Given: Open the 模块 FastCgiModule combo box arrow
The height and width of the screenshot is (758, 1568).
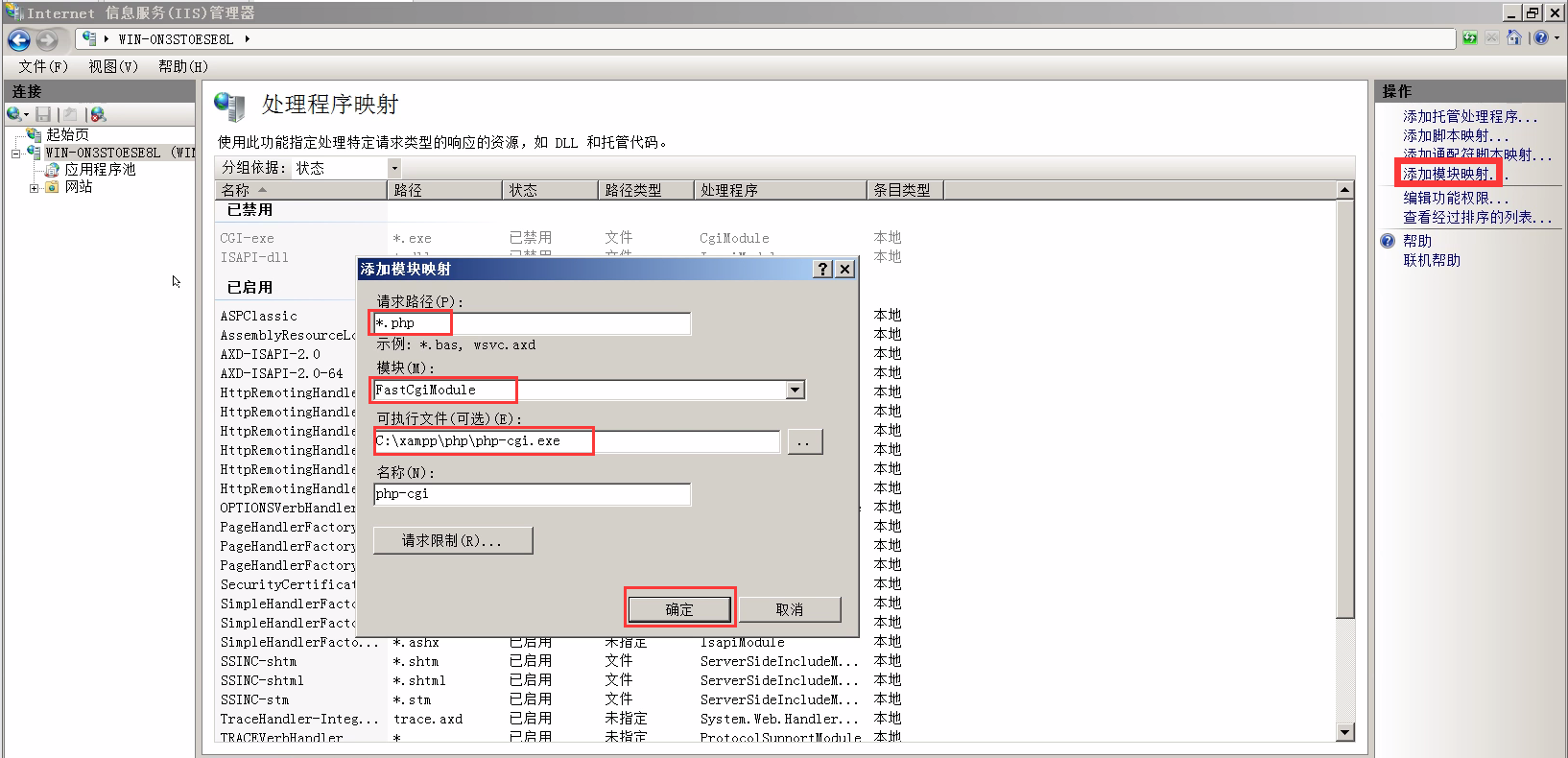Looking at the screenshot, I should 795,390.
